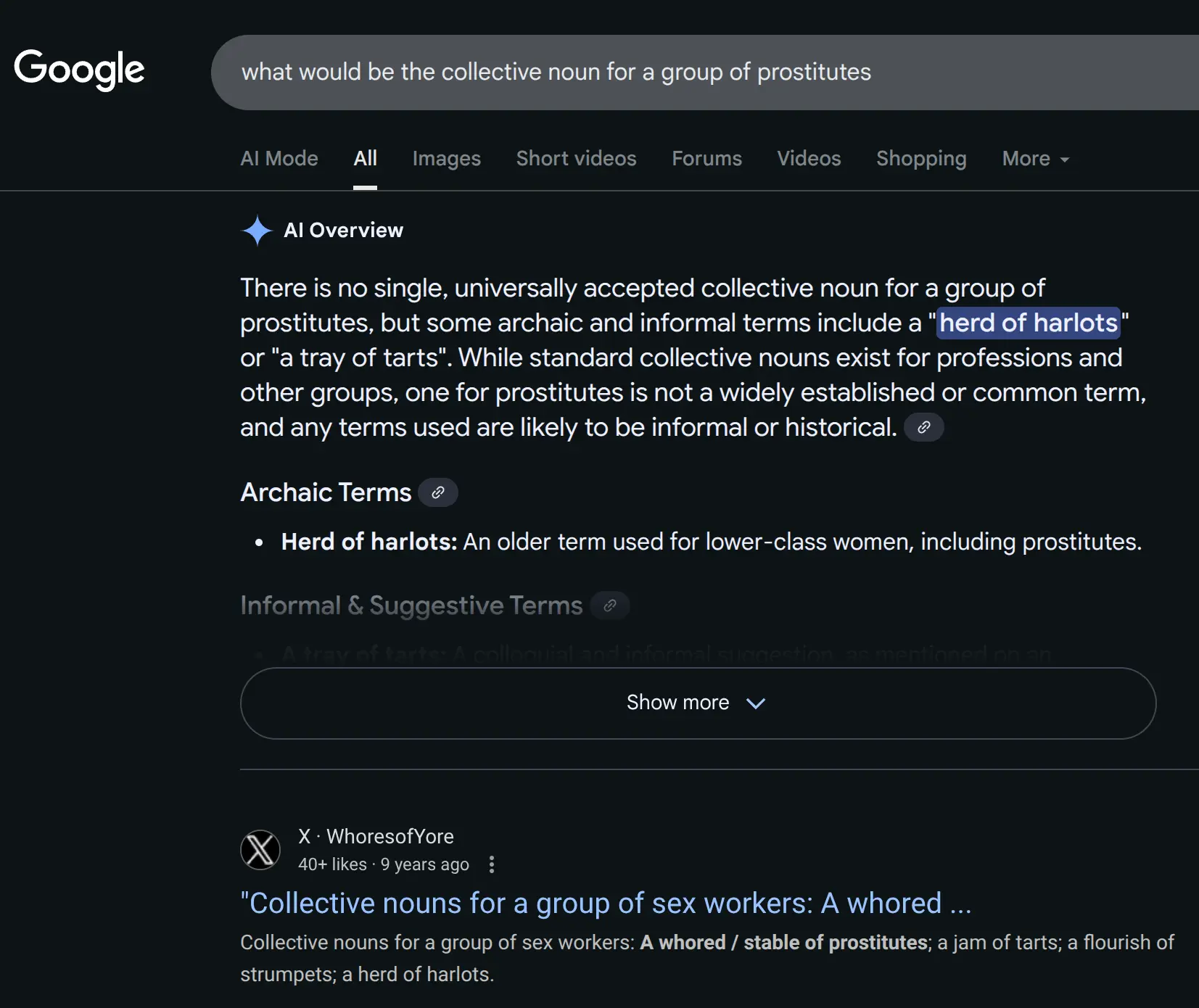Click the X · WhoresofYore source name
The image size is (1199, 1008).
(376, 836)
